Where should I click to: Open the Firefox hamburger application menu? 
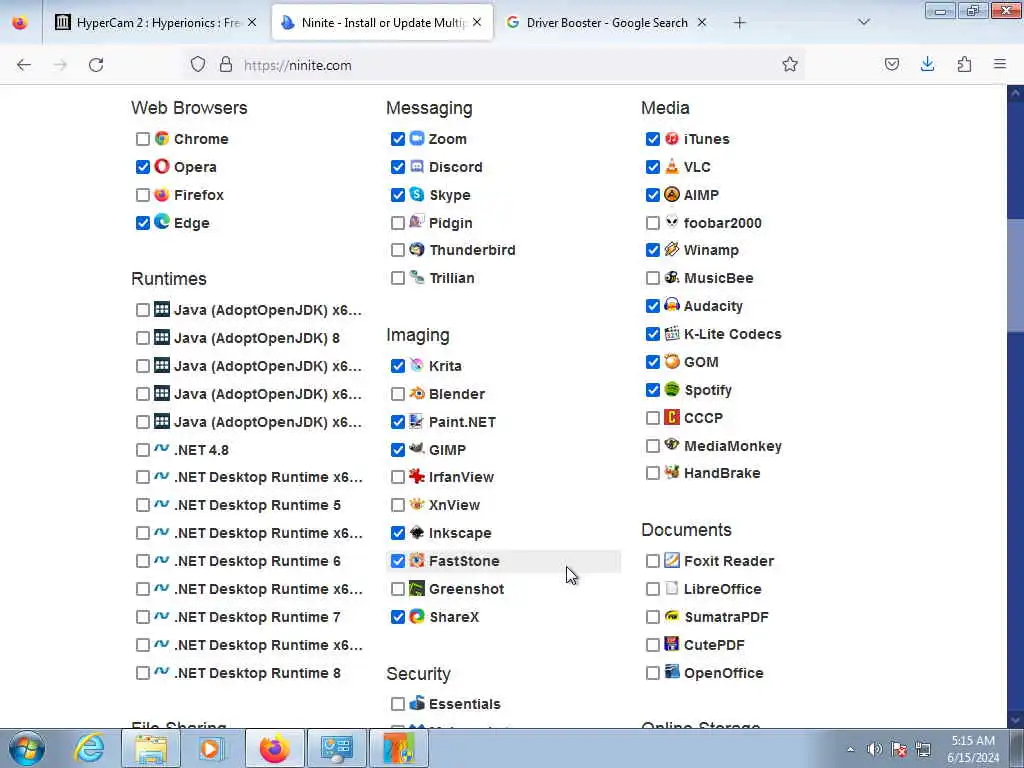pos(1000,64)
